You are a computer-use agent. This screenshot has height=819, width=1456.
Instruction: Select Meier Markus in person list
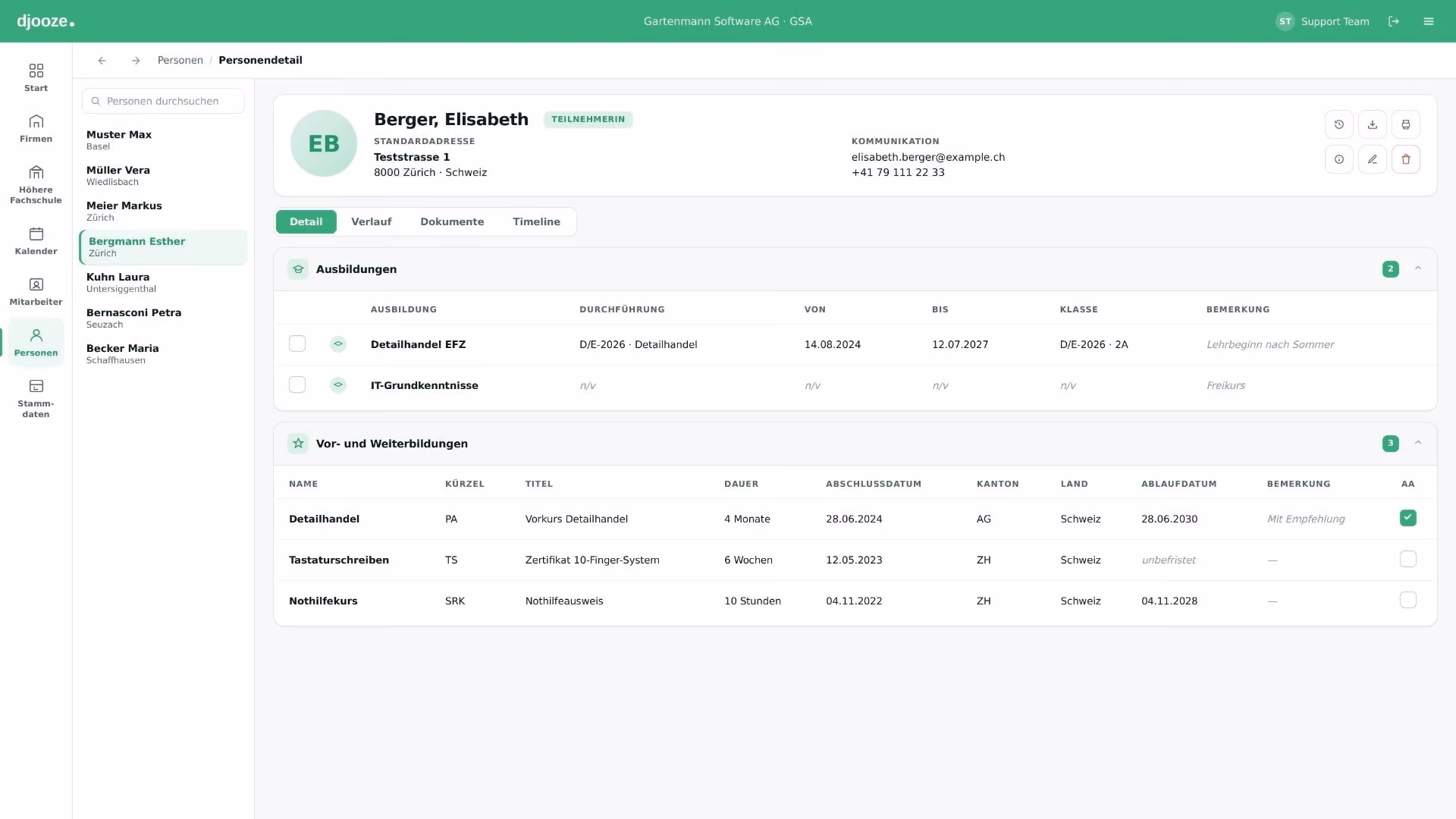(163, 212)
